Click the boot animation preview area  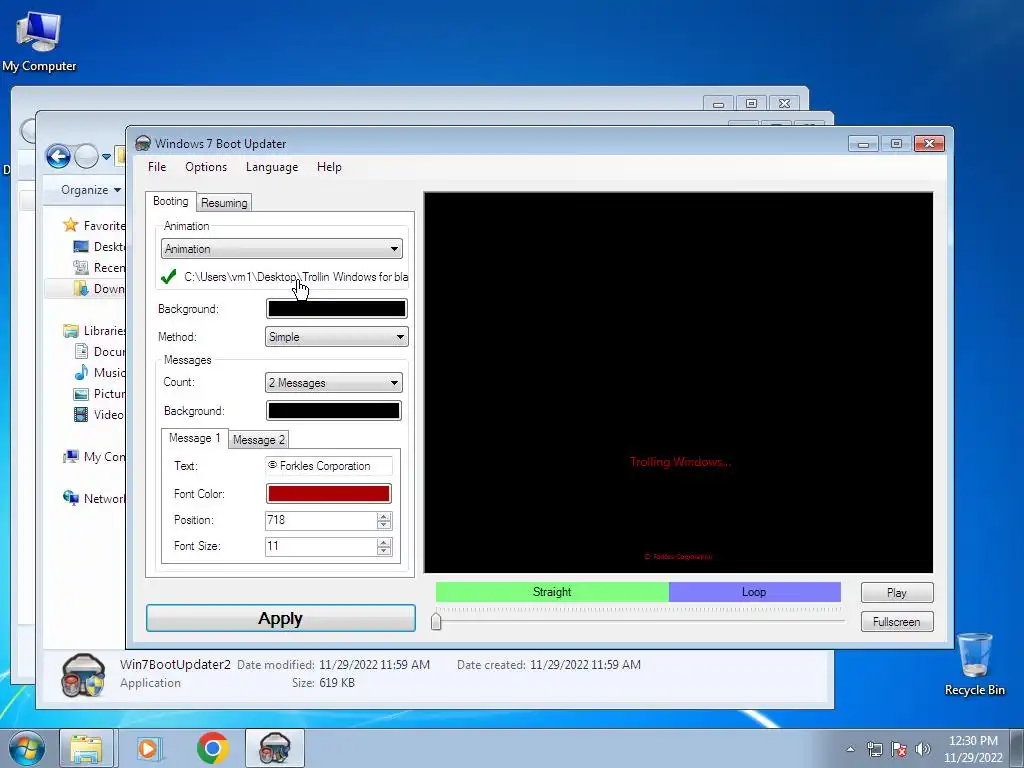pyautogui.click(x=679, y=383)
